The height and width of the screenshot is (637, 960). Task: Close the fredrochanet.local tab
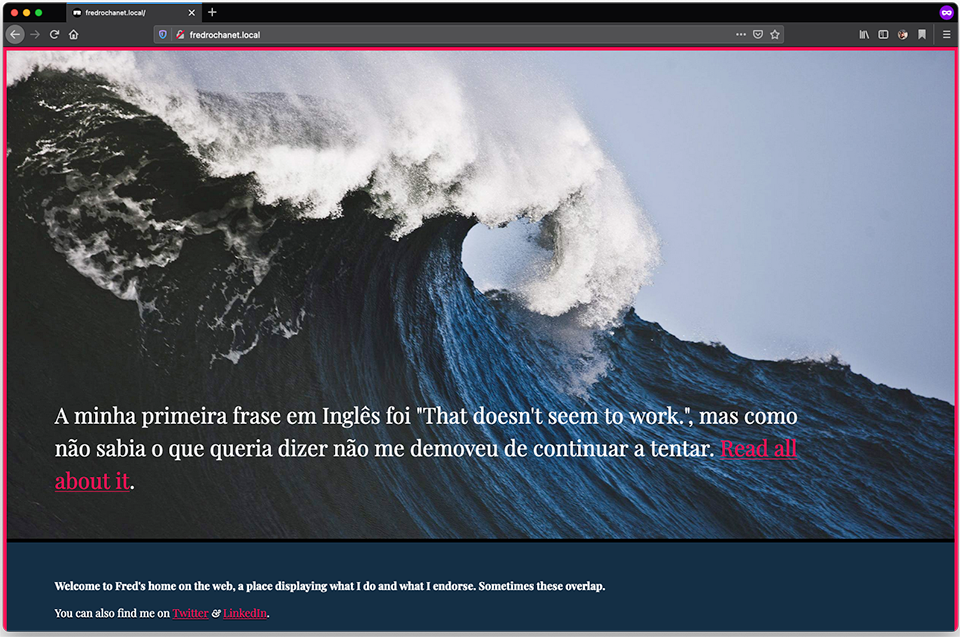pyautogui.click(x=192, y=12)
